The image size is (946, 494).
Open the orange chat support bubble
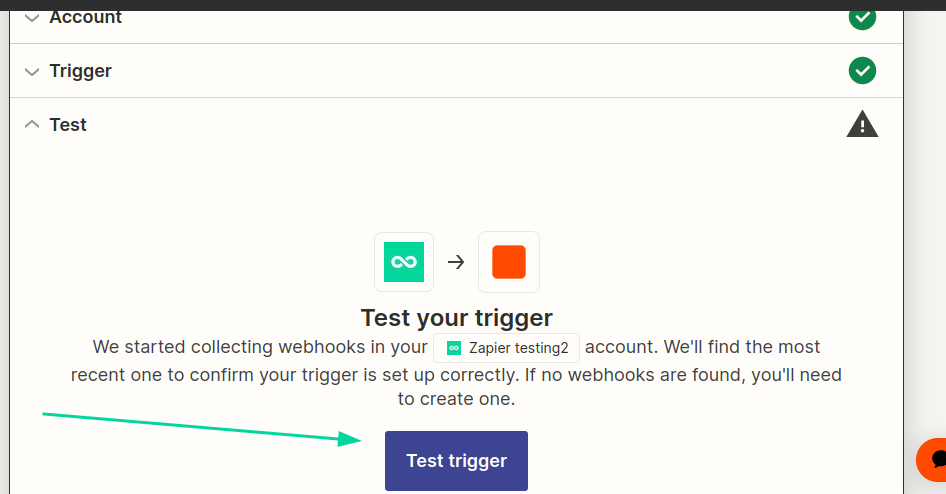[x=934, y=460]
